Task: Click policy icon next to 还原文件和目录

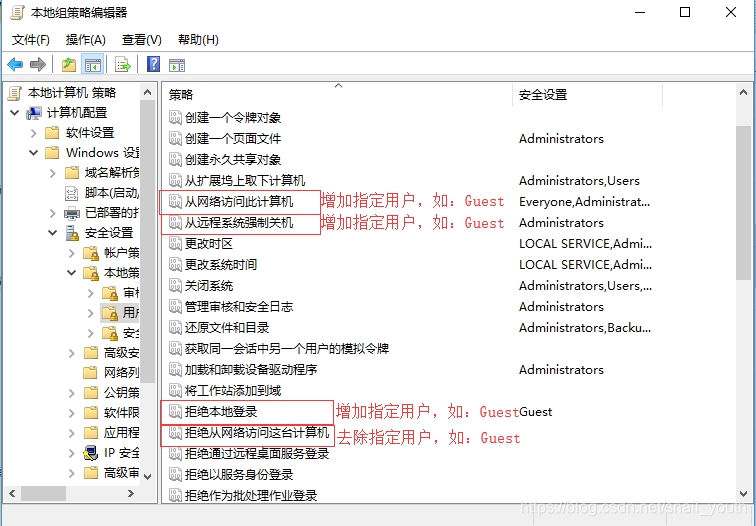Action: pyautogui.click(x=175, y=328)
